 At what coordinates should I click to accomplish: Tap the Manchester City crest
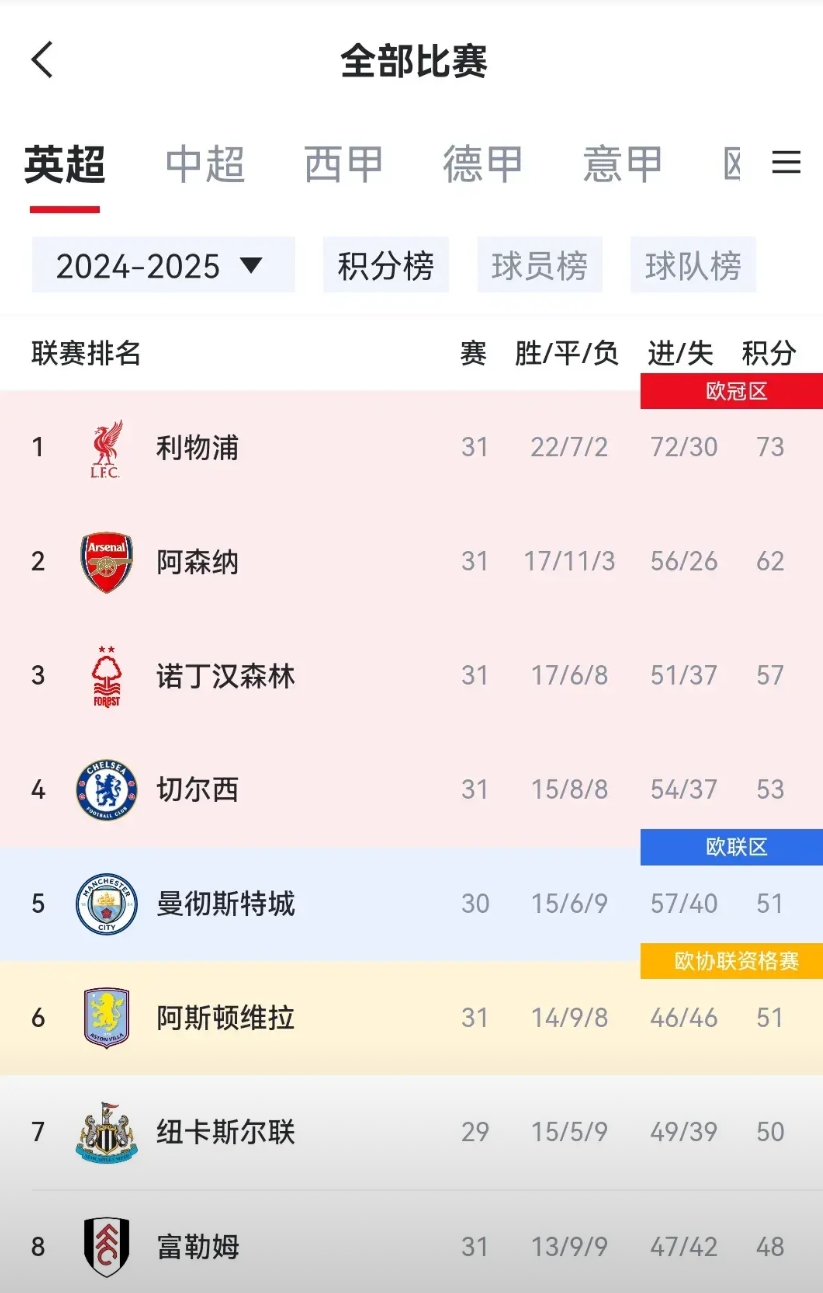coord(106,904)
